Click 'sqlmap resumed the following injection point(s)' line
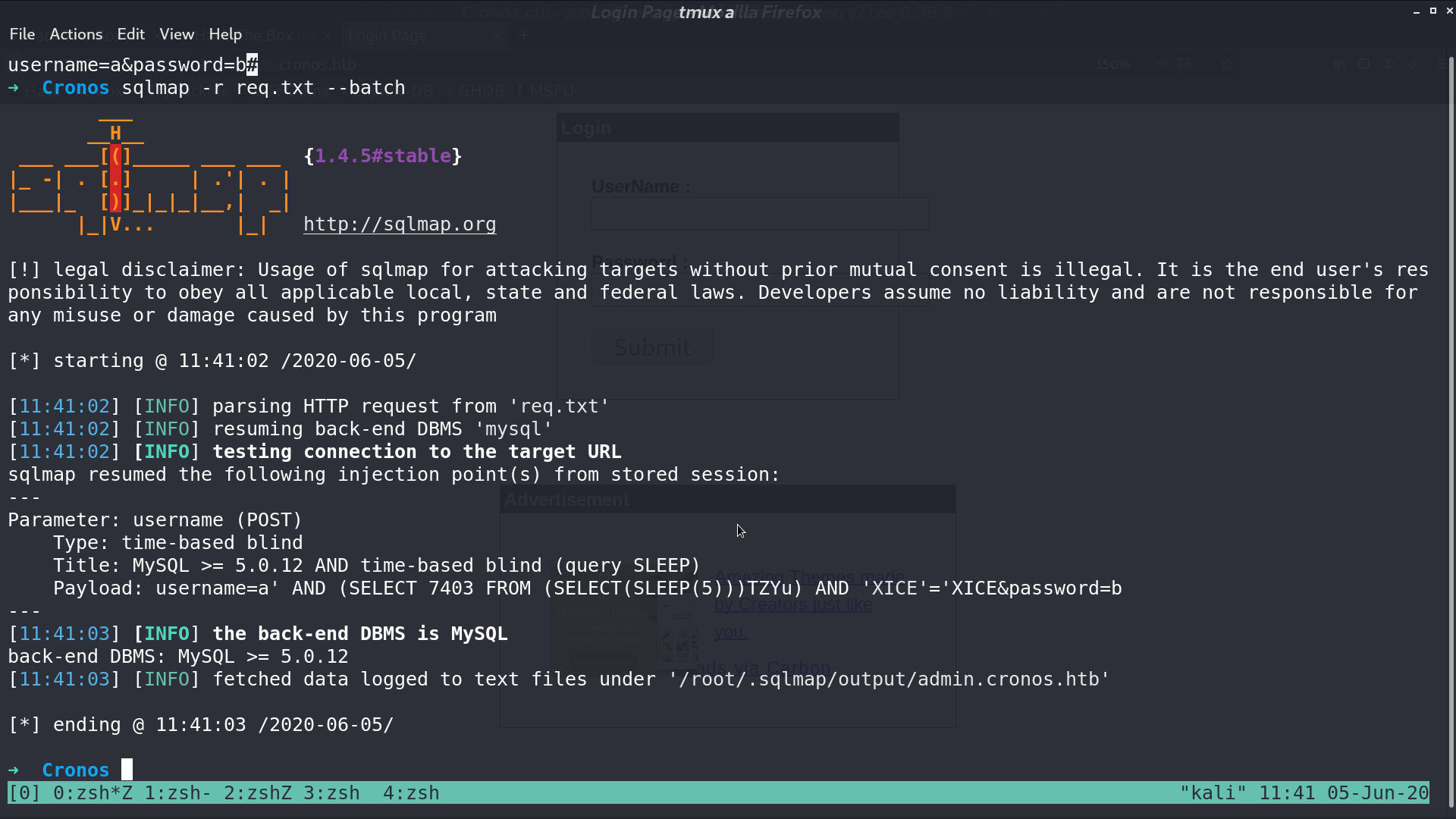The image size is (1456, 819). pyautogui.click(x=394, y=475)
